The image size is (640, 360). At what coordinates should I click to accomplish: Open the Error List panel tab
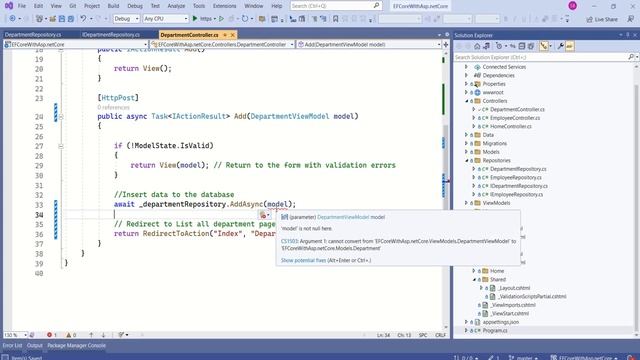tap(13, 345)
